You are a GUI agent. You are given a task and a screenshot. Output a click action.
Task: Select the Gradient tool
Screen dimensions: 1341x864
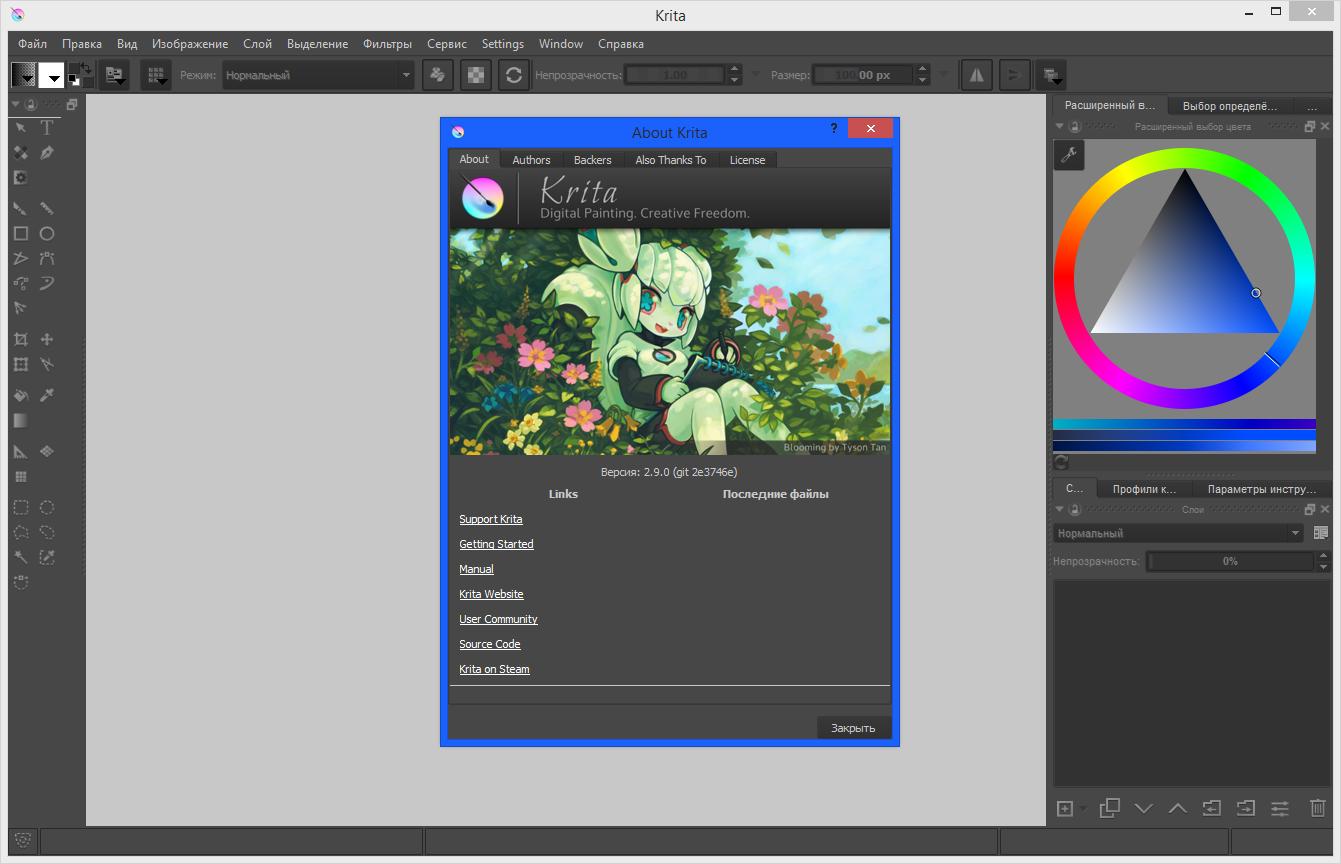(20, 421)
